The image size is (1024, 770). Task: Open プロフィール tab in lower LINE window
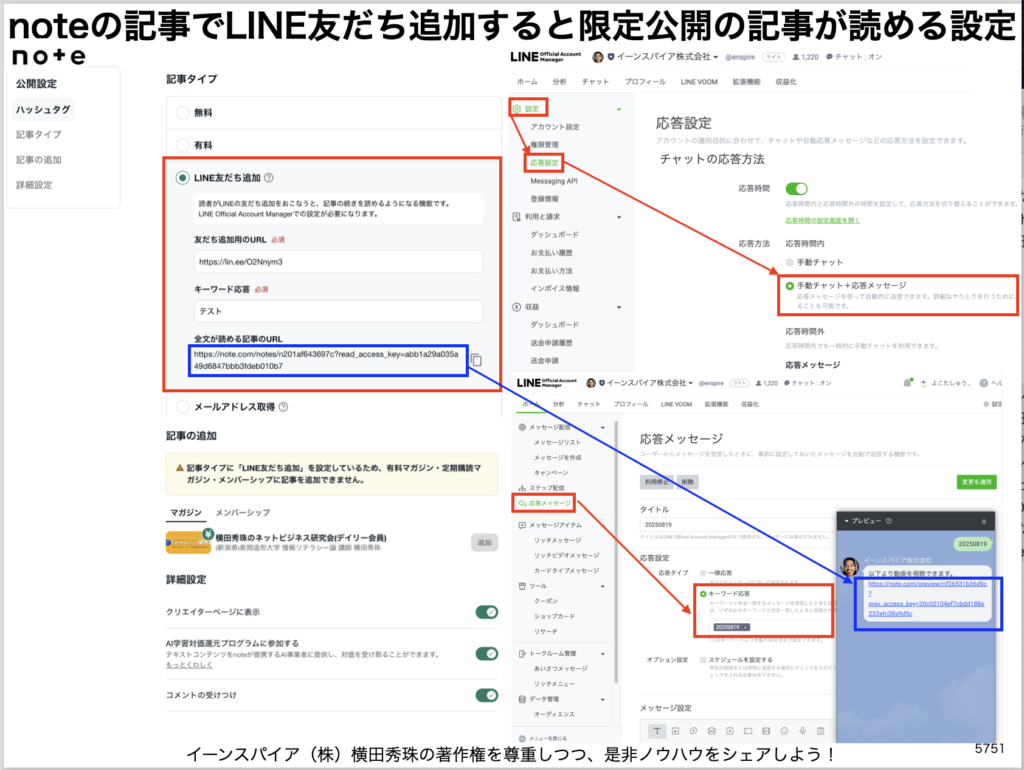pyautogui.click(x=630, y=404)
